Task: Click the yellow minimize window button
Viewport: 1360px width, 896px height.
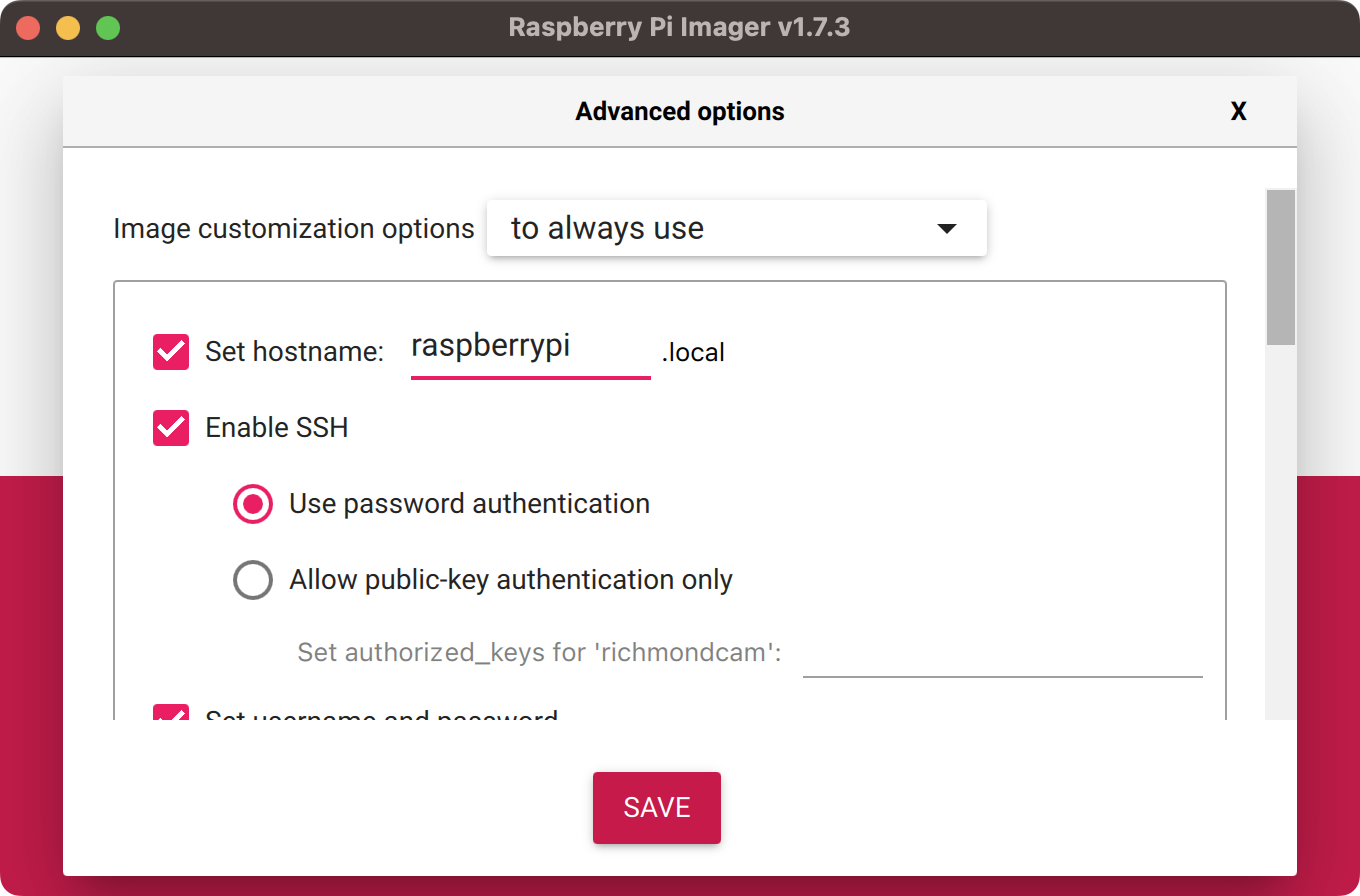Action: coord(68,28)
